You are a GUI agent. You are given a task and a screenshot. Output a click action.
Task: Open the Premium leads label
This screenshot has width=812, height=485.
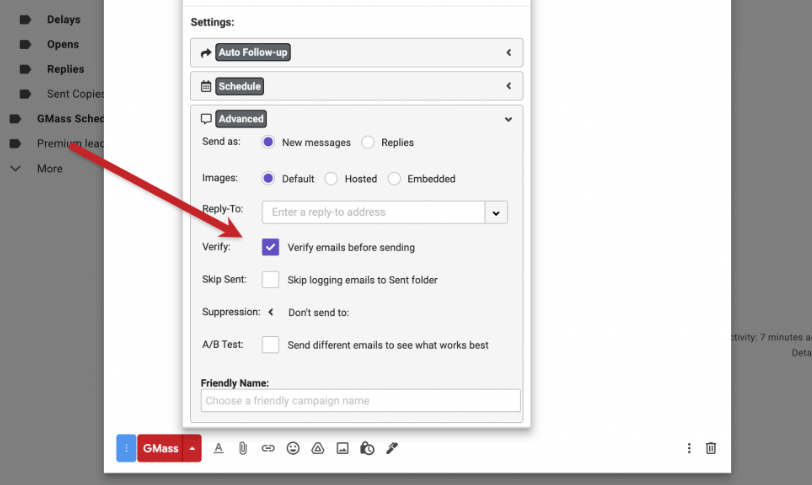coord(70,144)
